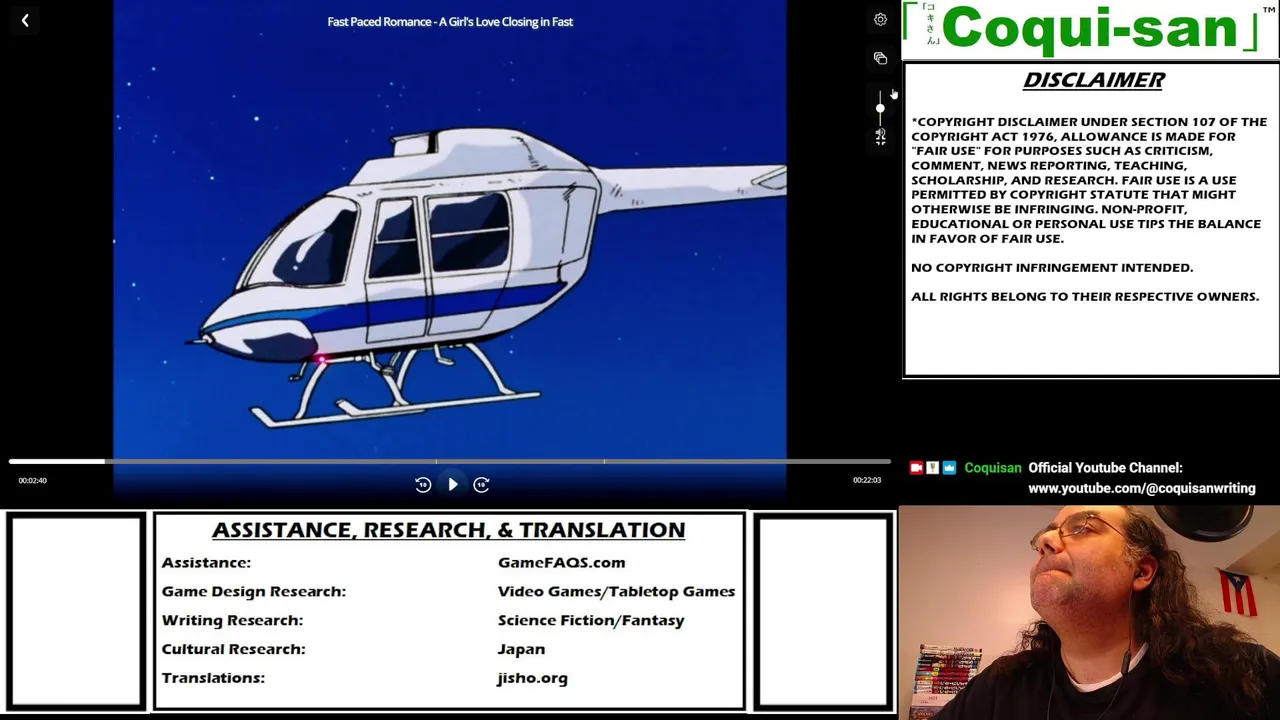Click the Translations: label
Screen dimensions: 1280x720
pos(213,678)
